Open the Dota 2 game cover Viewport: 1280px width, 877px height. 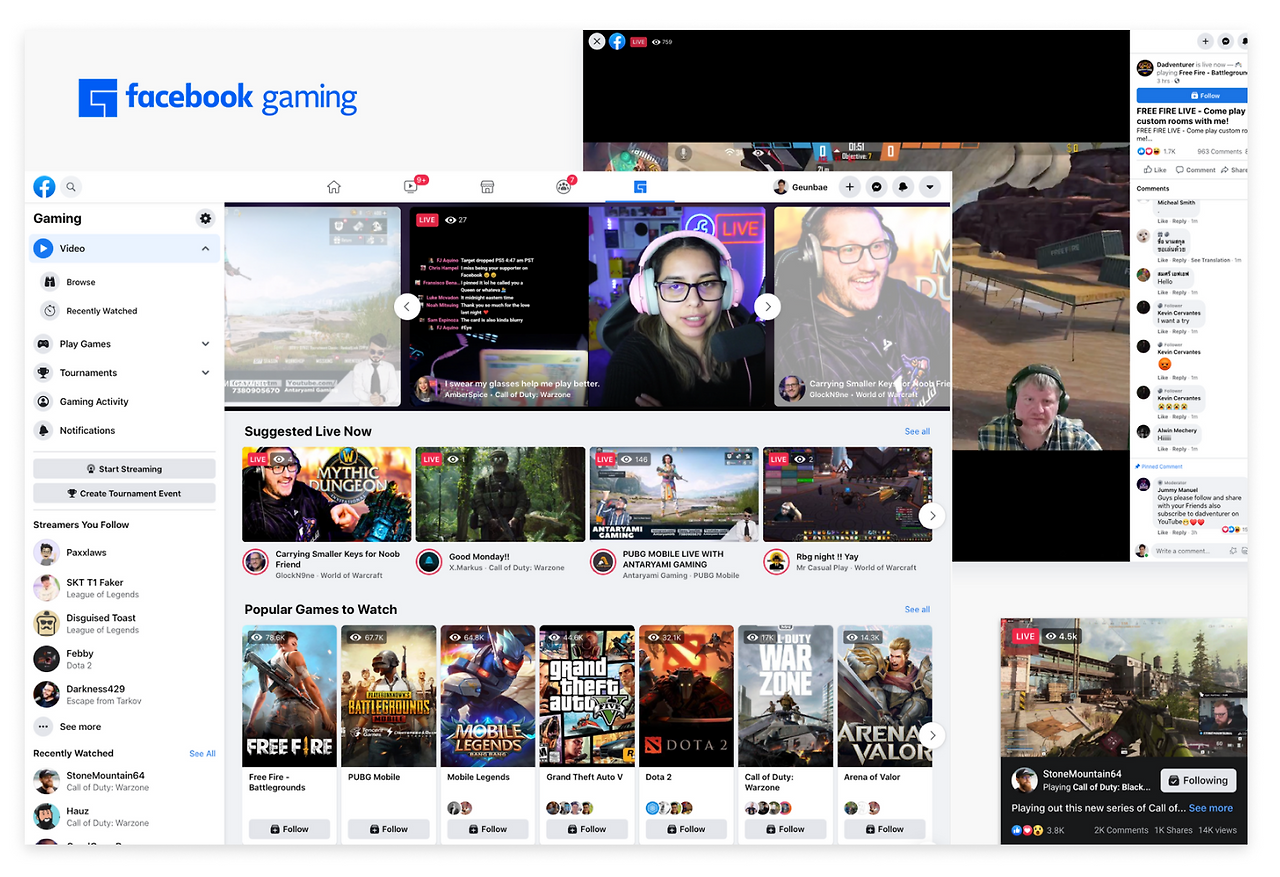[686, 696]
